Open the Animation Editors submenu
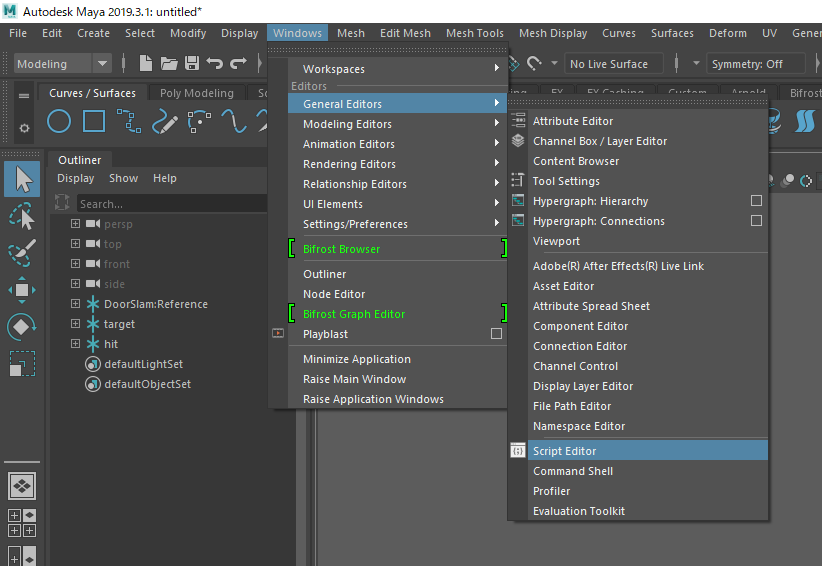The image size is (822, 566). [398, 144]
